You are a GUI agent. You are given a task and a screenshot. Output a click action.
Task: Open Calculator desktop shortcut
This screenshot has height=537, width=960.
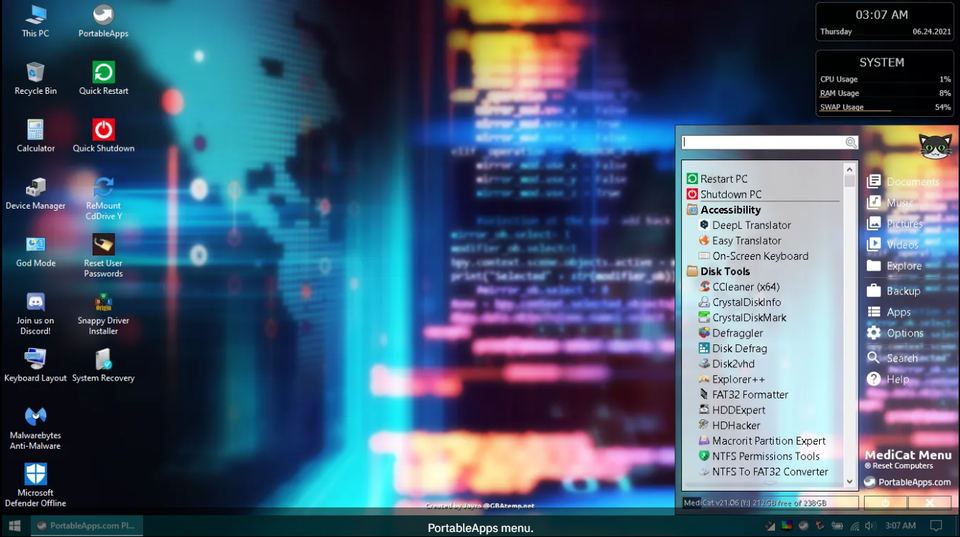click(x=36, y=136)
